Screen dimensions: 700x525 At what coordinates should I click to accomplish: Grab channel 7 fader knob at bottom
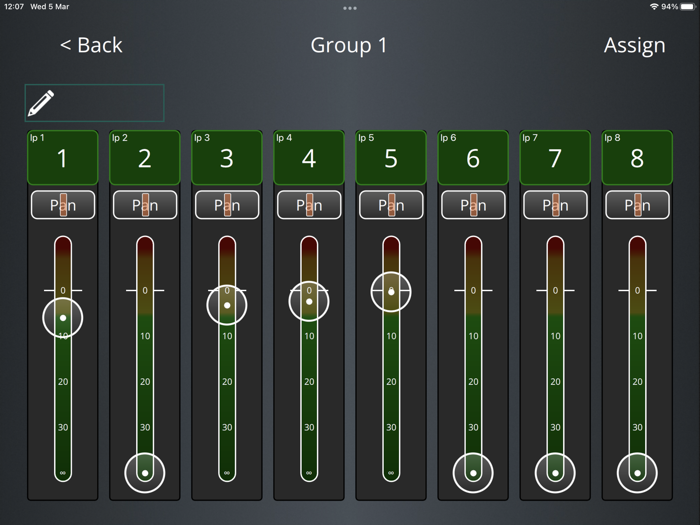(555, 473)
